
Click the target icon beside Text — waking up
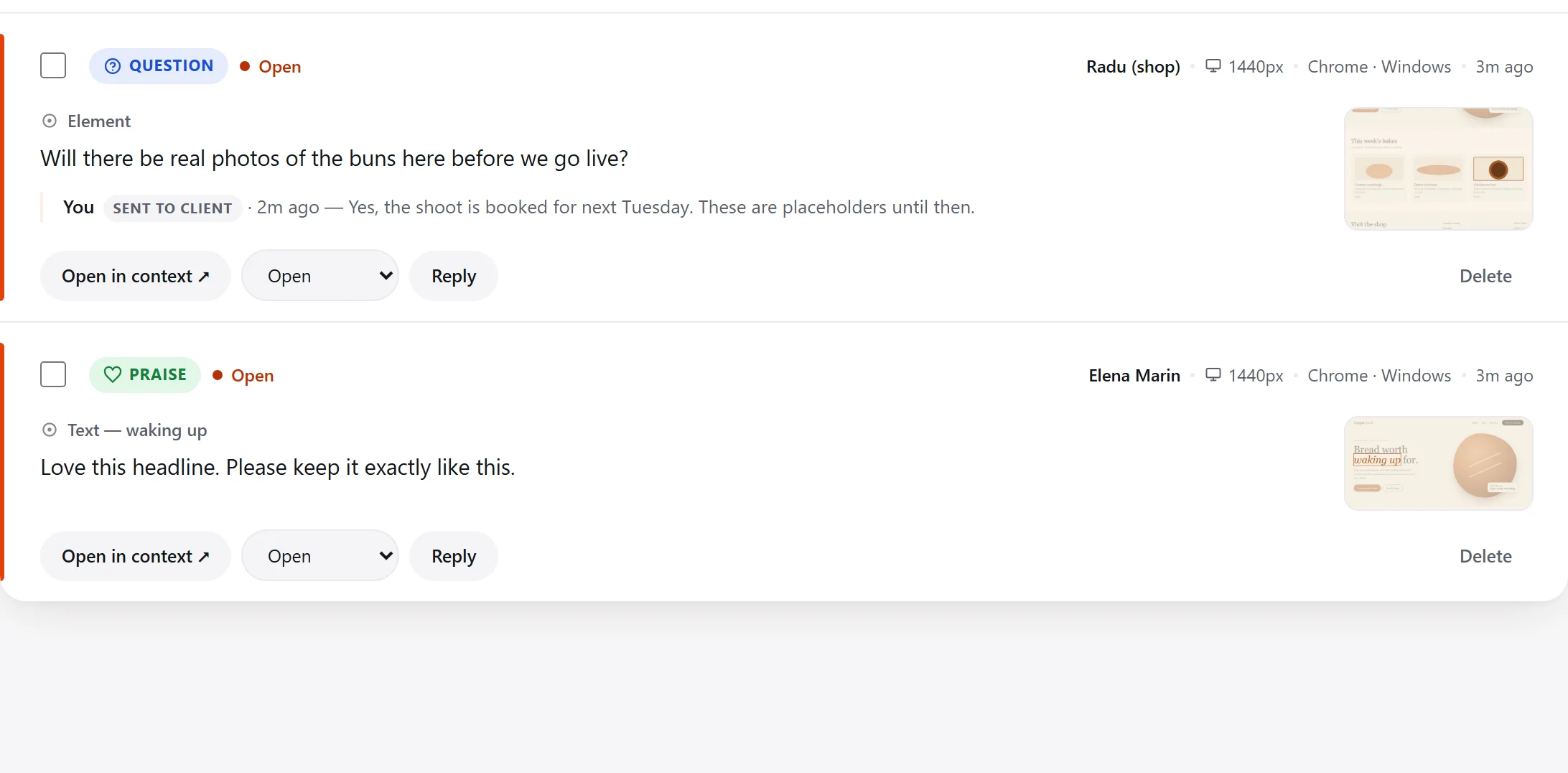(x=50, y=430)
